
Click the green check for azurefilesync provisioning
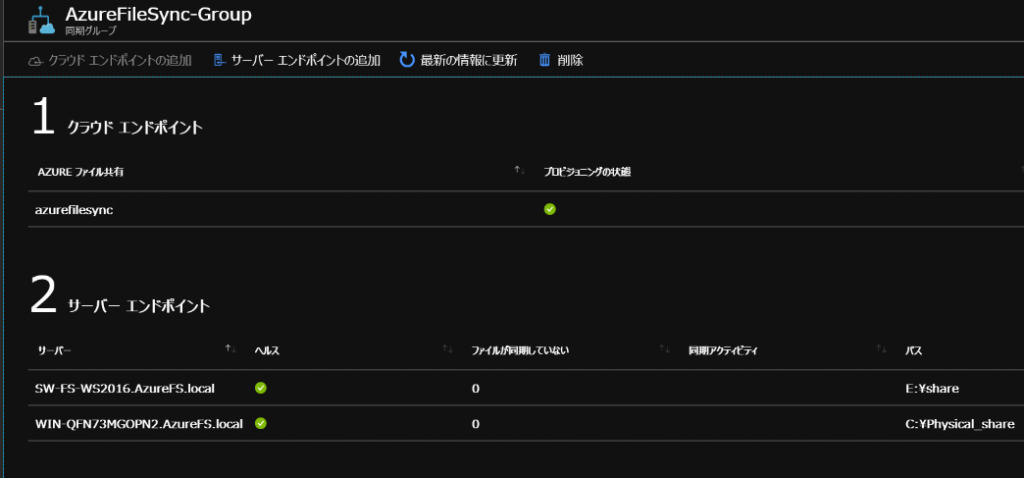tap(550, 210)
